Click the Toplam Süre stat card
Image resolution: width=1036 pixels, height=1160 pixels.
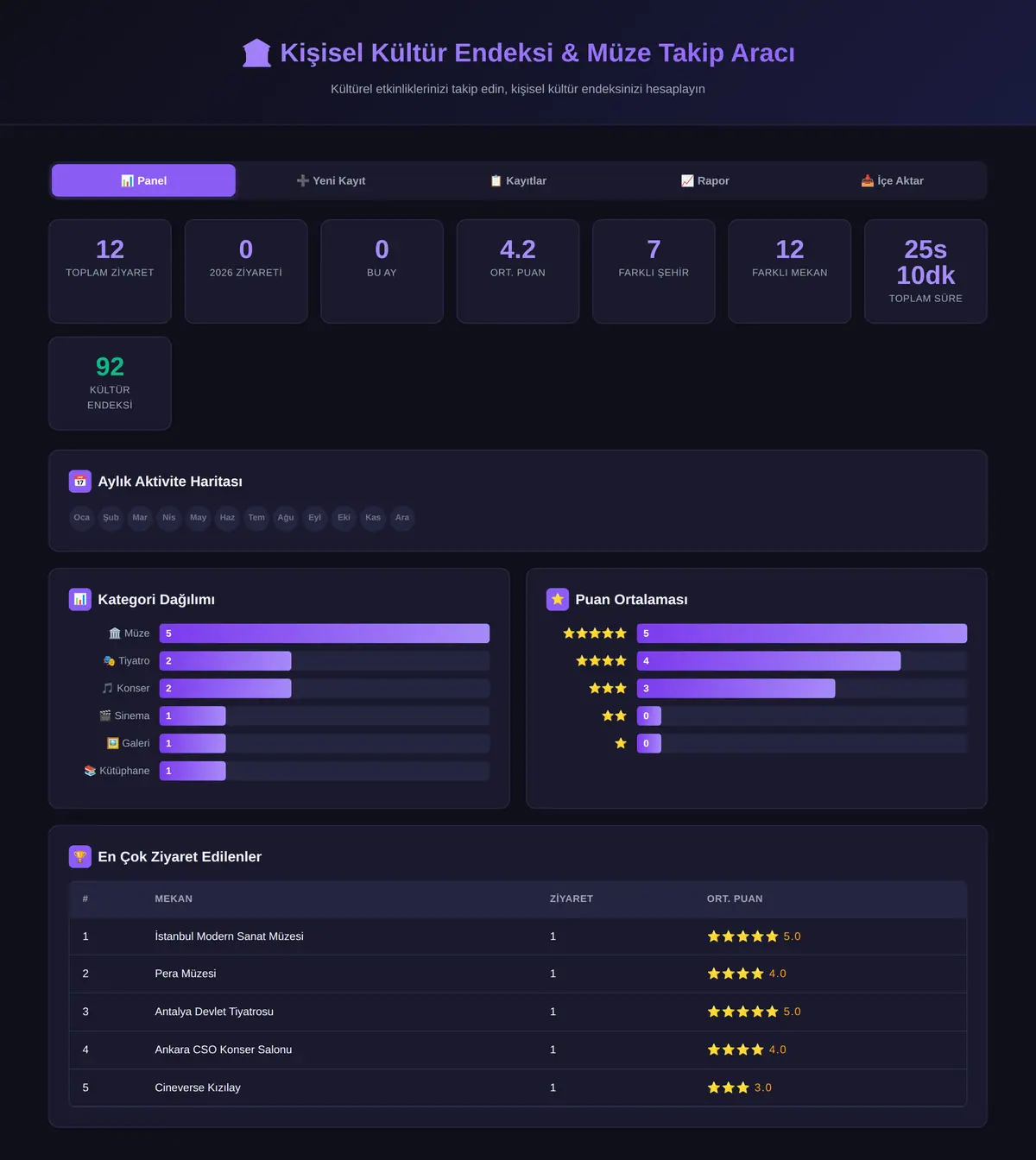pyautogui.click(x=925, y=271)
